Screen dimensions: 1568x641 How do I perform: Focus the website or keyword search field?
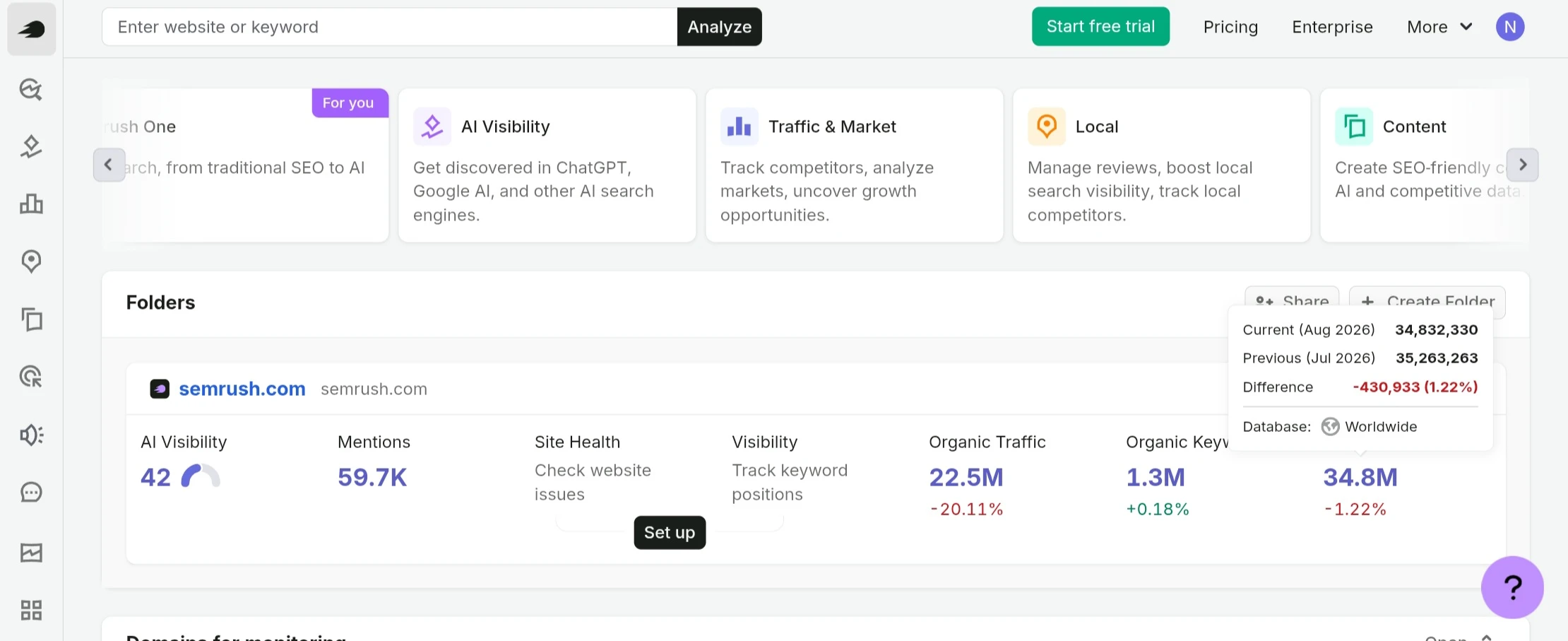pos(389,27)
